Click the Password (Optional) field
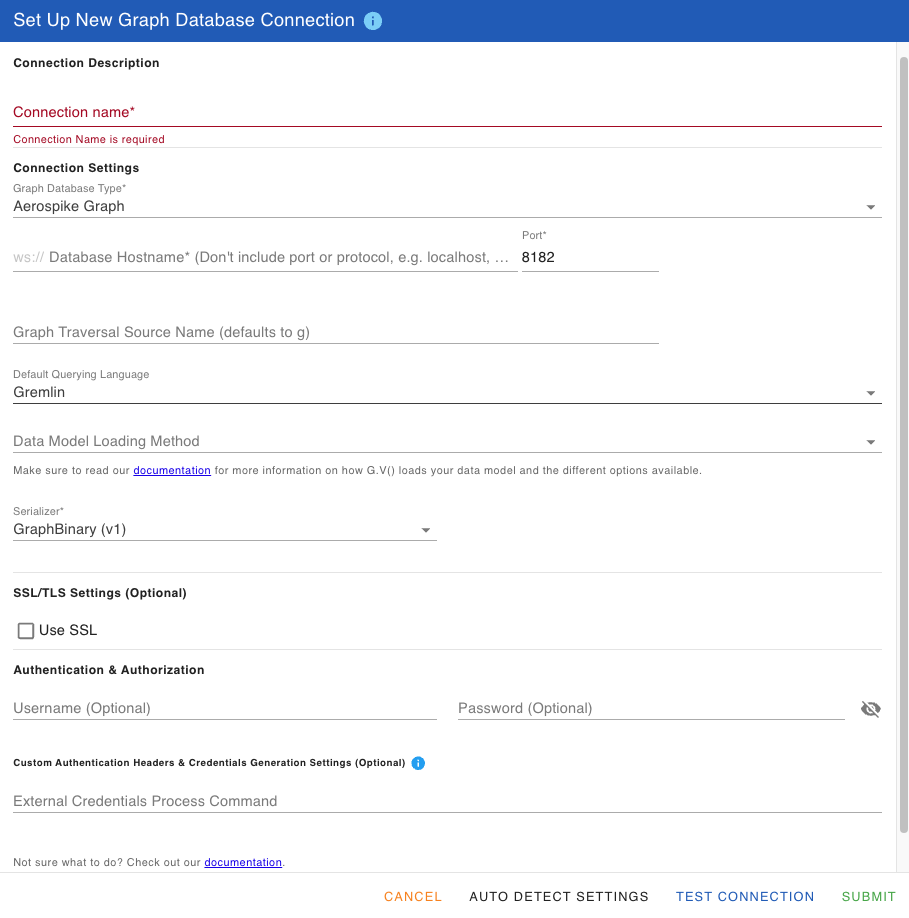909x918 pixels. [650, 709]
